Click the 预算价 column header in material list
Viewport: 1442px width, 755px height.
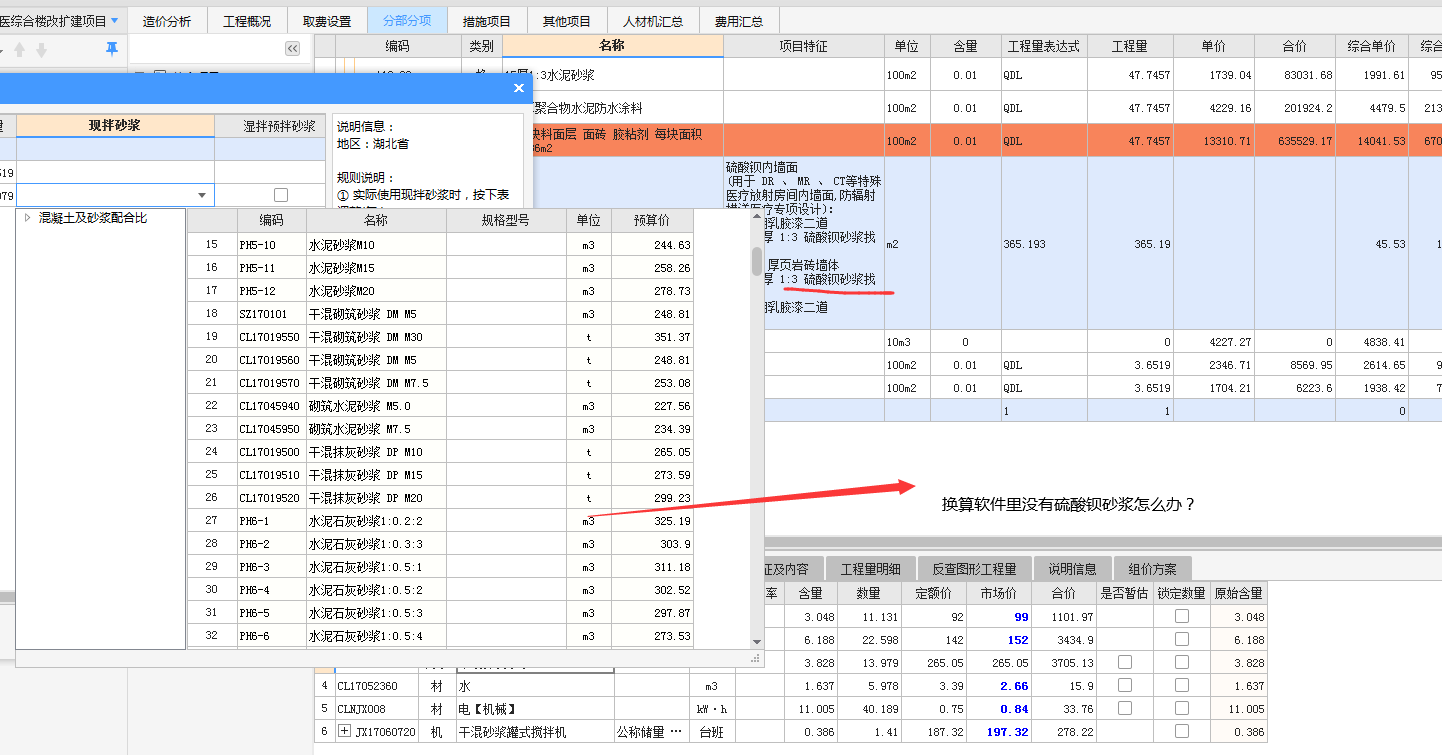point(650,220)
